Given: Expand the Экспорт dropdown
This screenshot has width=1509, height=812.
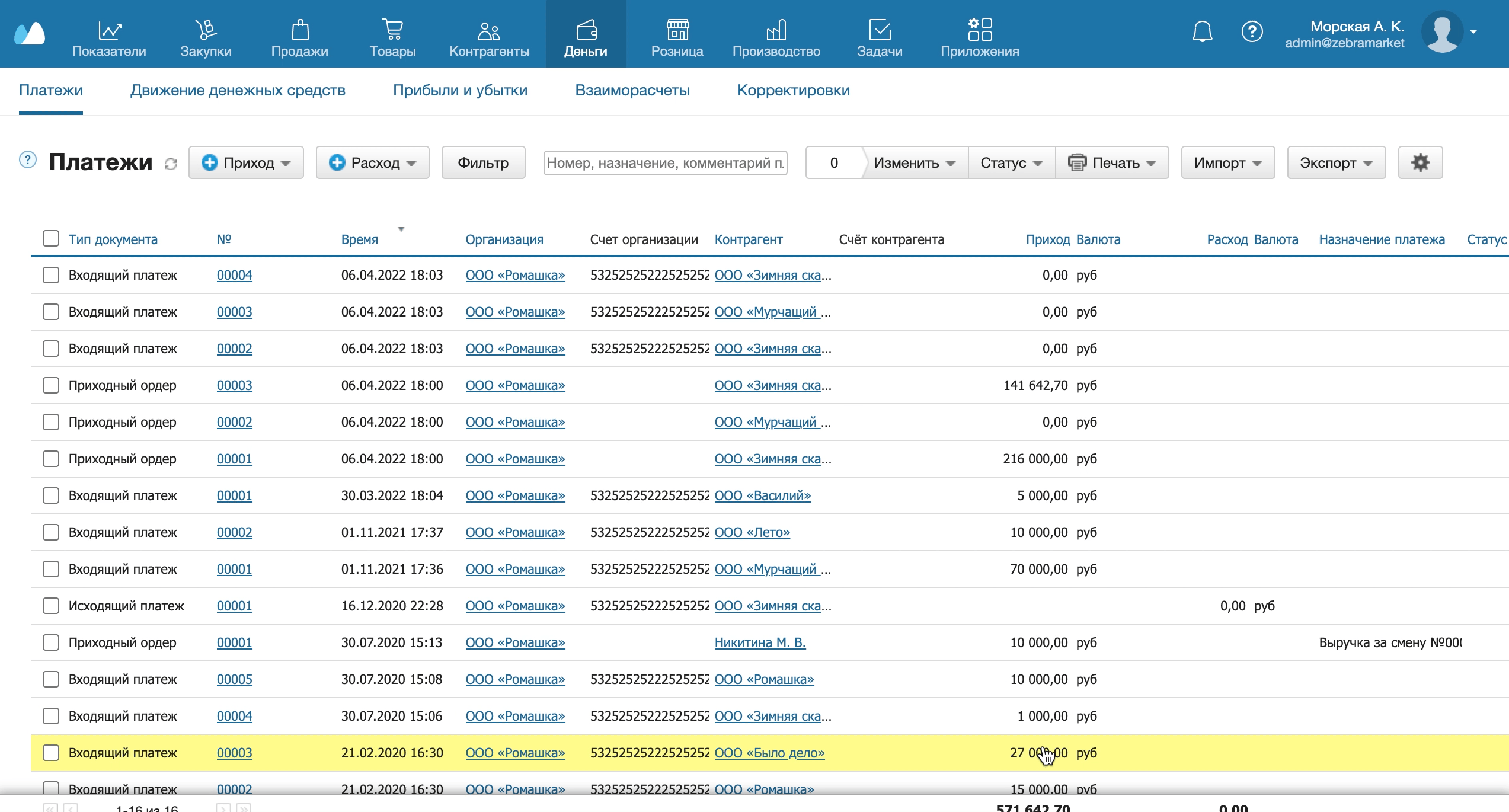Looking at the screenshot, I should click(1336, 162).
